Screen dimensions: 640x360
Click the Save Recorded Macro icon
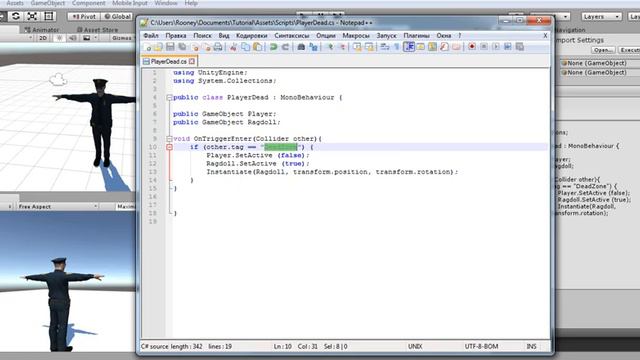click(x=520, y=47)
